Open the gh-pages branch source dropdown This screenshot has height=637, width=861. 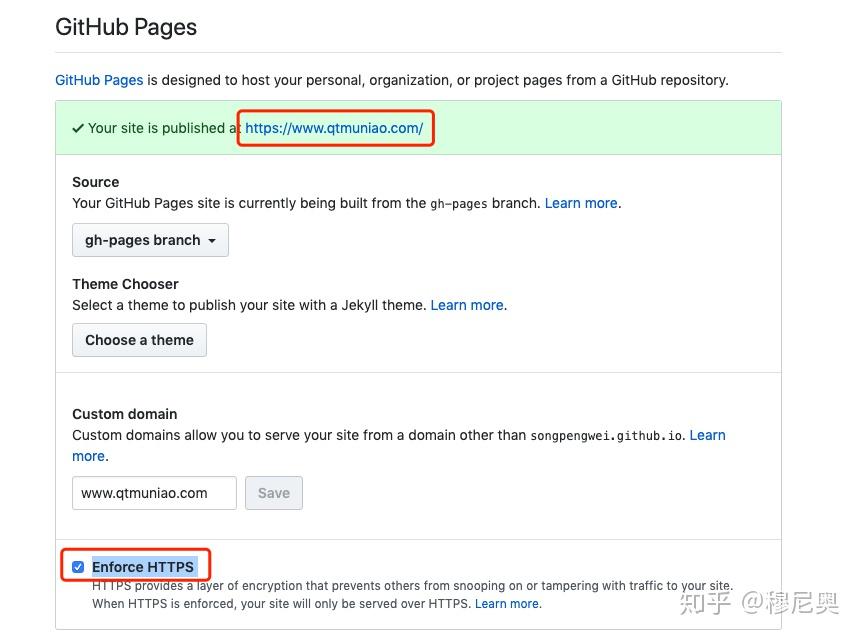tap(150, 240)
